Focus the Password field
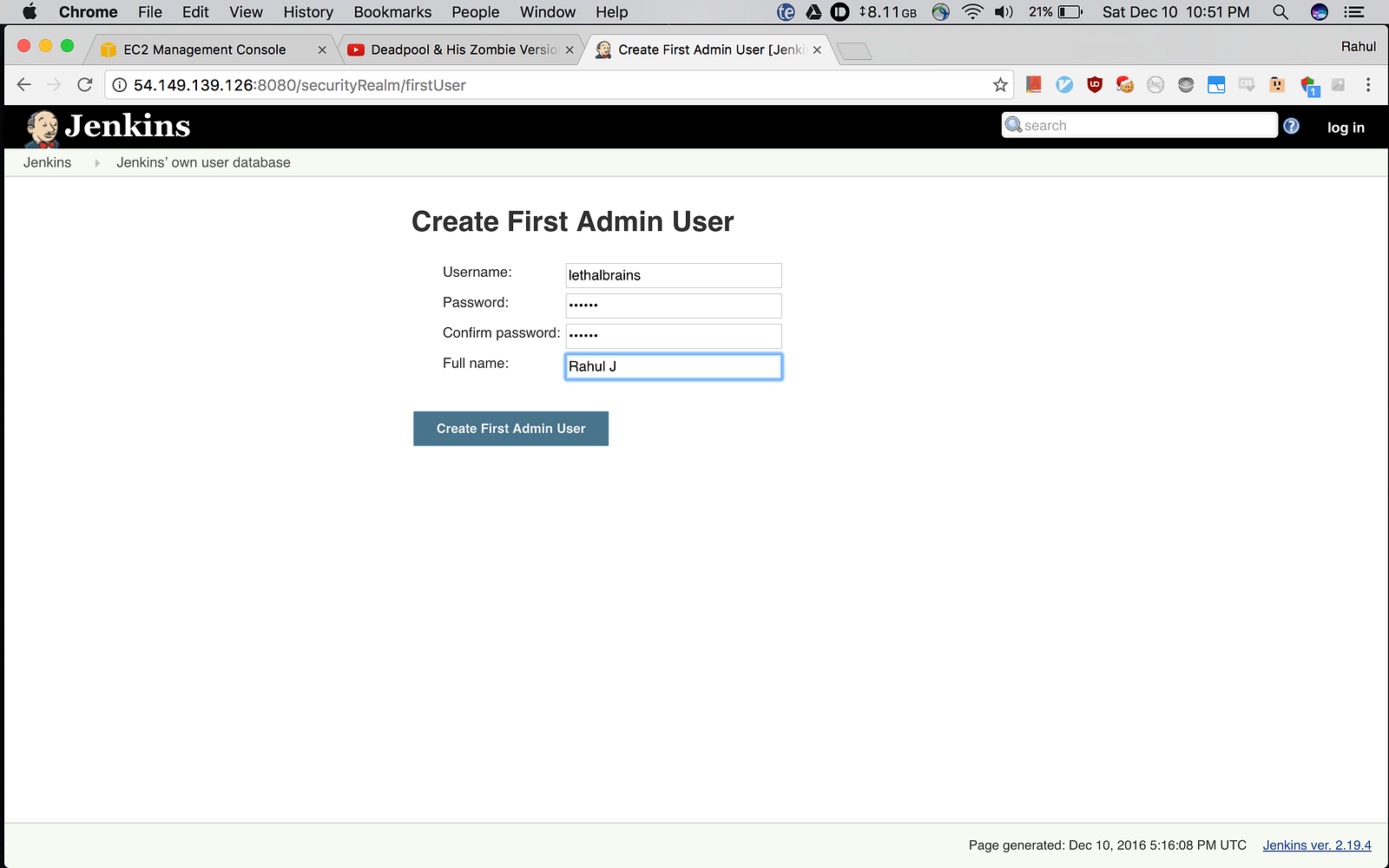This screenshot has height=868, width=1389. point(674,306)
